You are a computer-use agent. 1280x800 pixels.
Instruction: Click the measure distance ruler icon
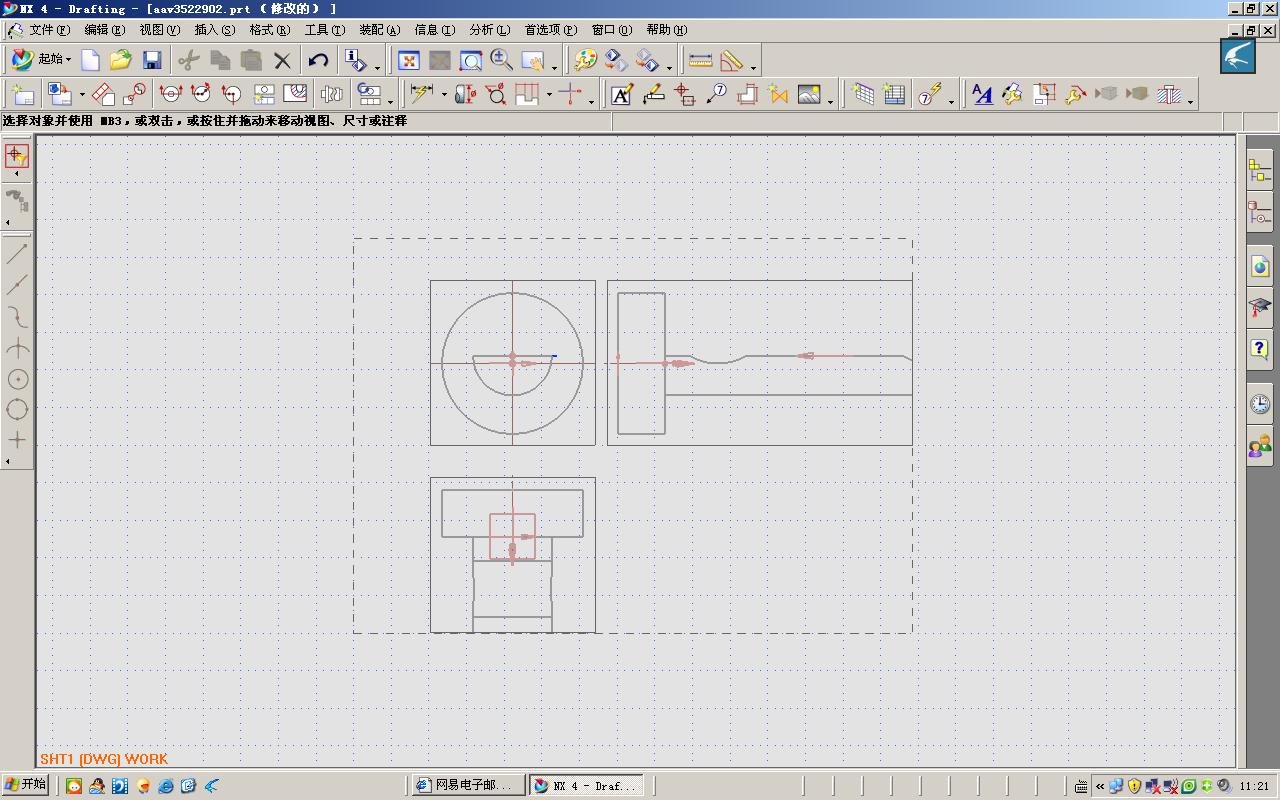[x=701, y=61]
